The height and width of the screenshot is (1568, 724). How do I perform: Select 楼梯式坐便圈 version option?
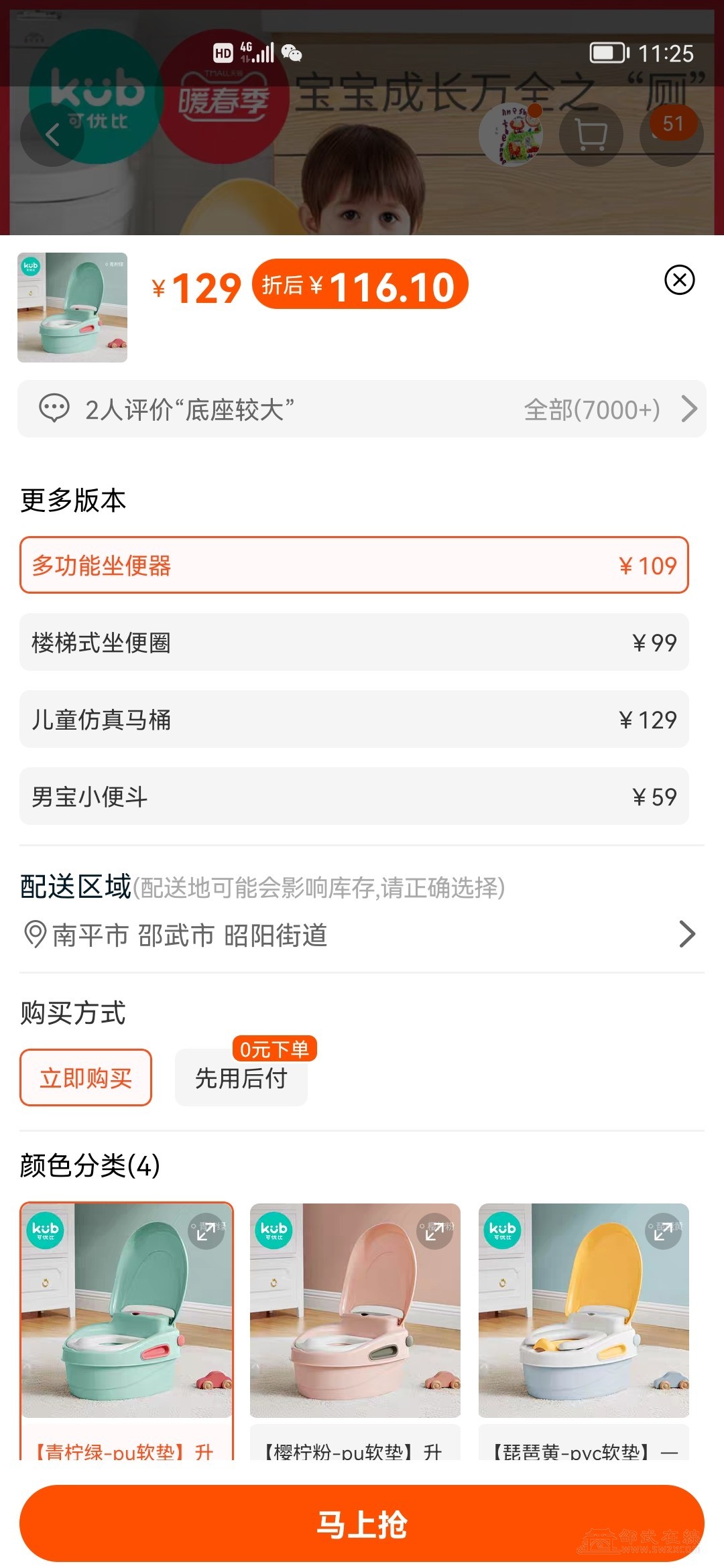point(354,642)
